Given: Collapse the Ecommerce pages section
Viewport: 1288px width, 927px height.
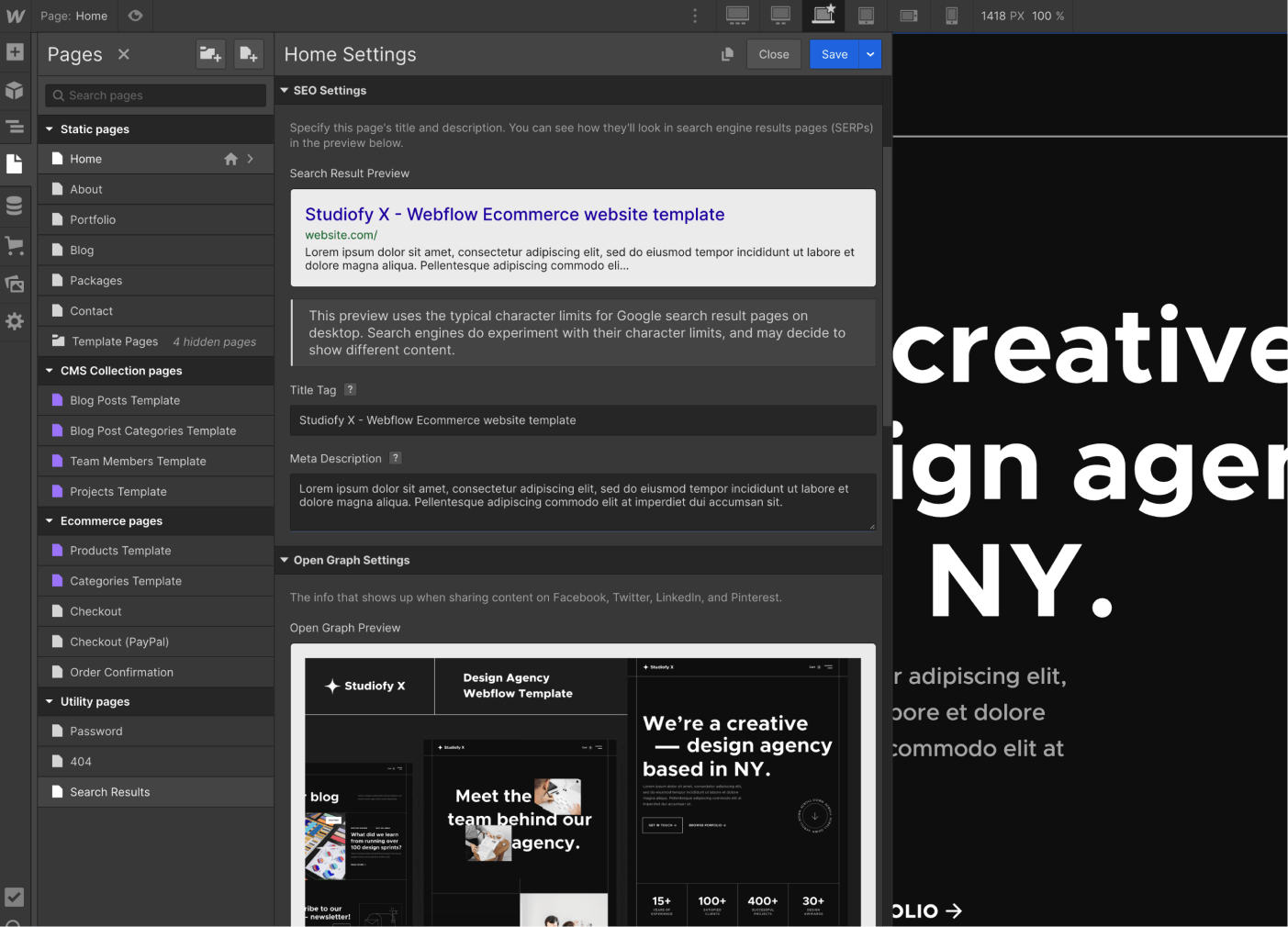Looking at the screenshot, I should pyautogui.click(x=50, y=520).
